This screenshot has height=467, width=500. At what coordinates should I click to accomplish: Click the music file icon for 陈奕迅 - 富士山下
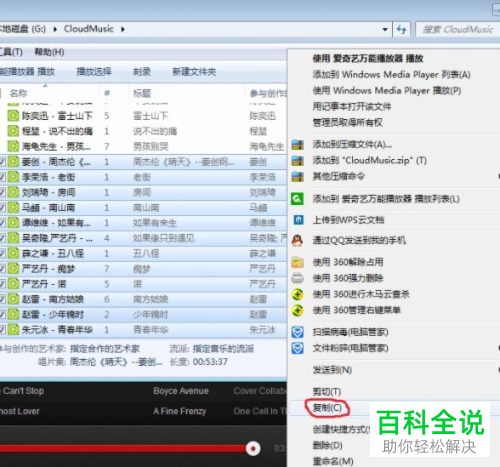tap(13, 116)
